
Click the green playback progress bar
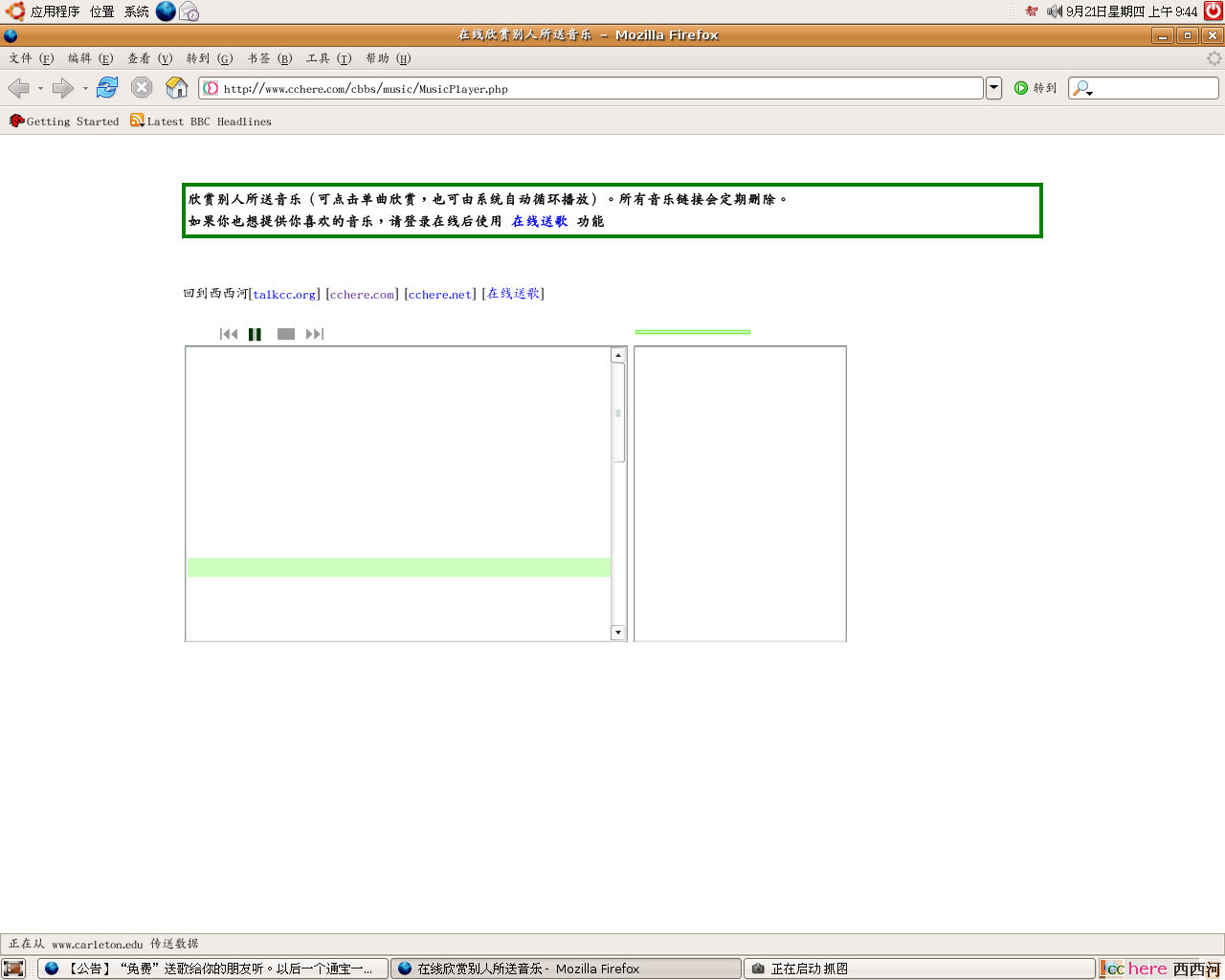[x=693, y=332]
